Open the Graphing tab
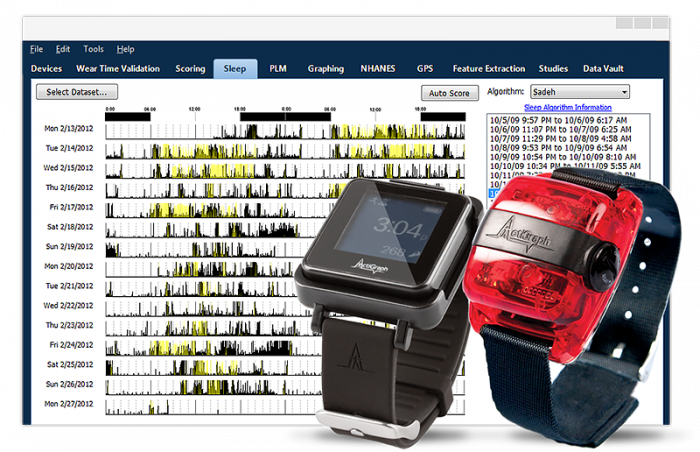Screen dimensions: 700x452 point(326,68)
